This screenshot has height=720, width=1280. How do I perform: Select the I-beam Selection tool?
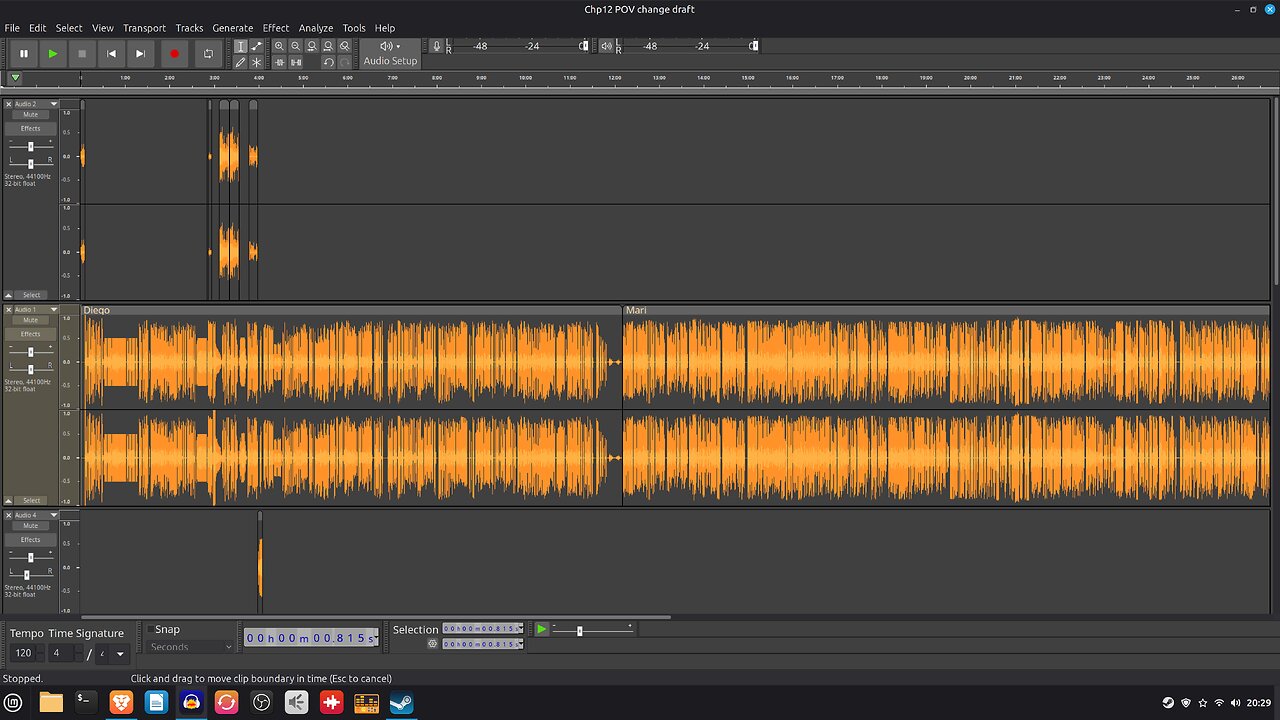point(240,46)
